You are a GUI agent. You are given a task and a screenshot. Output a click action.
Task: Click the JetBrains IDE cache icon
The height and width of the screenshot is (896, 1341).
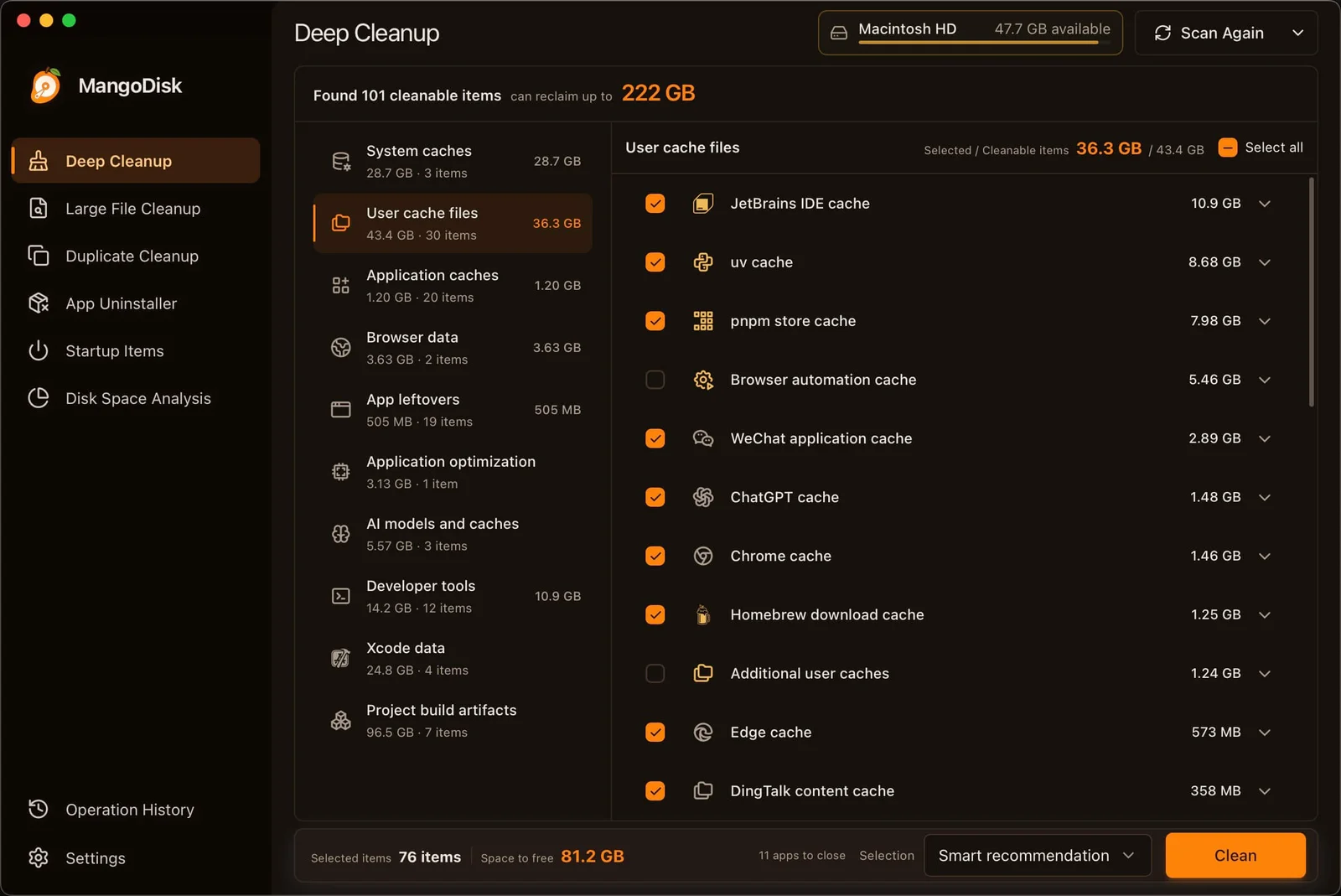(x=703, y=204)
